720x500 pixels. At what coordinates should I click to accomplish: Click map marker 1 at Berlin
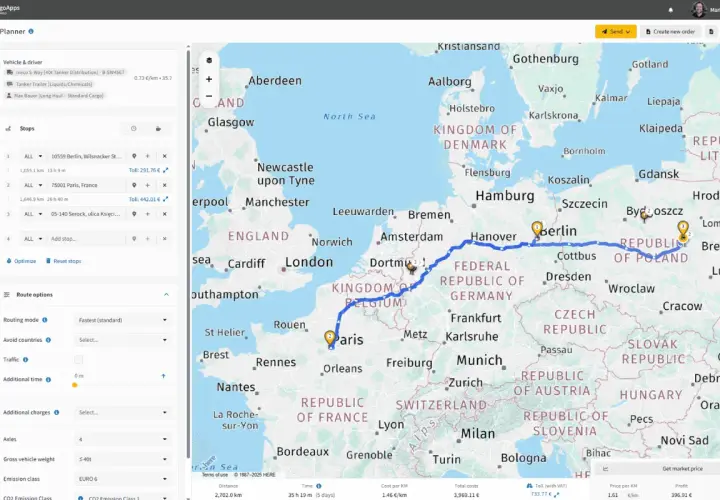click(x=537, y=229)
